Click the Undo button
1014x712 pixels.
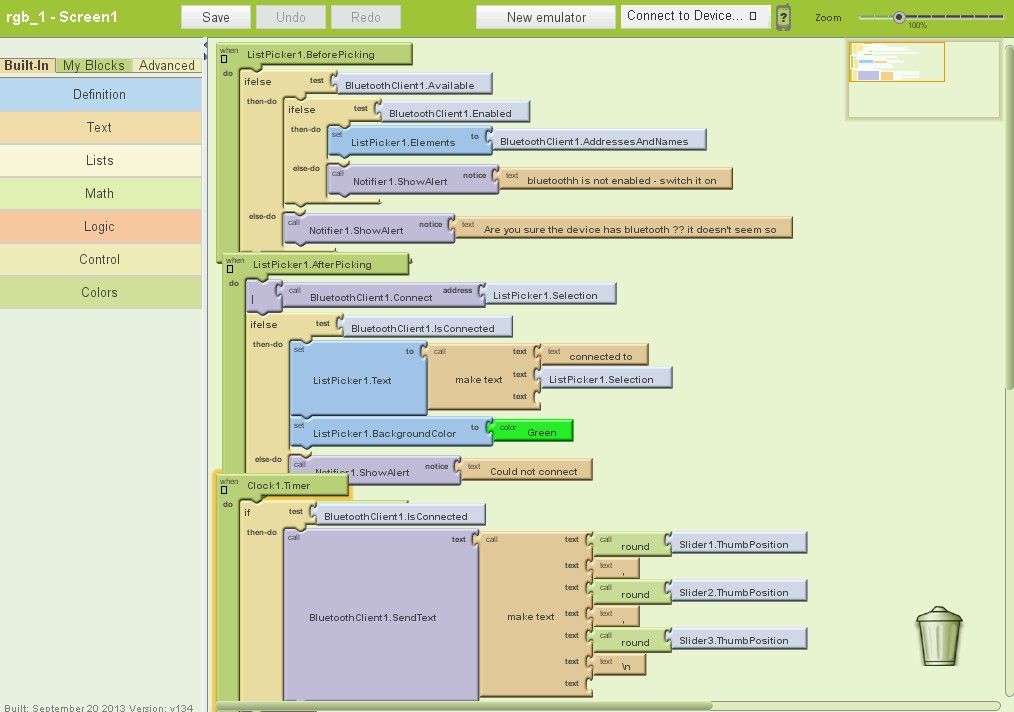point(290,16)
